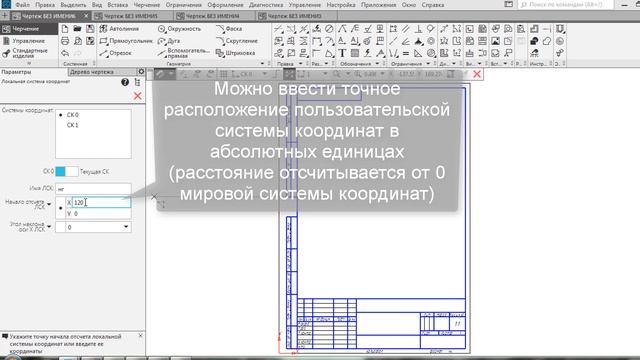Click the picture insert icon
This screenshot has height=360, width=640.
496,41
